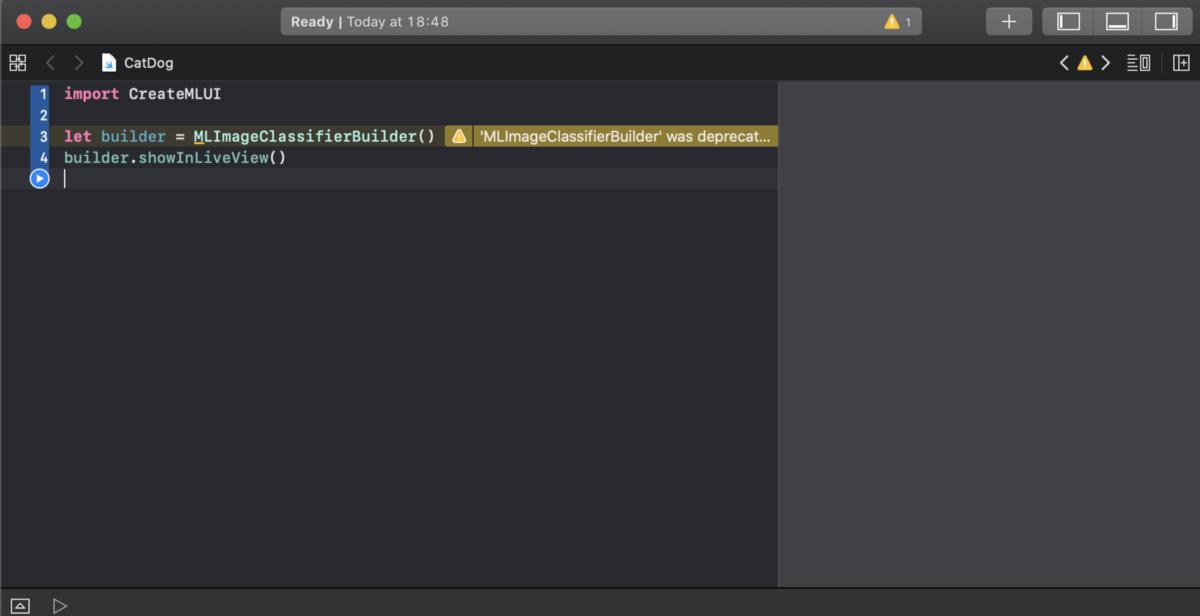
Task: Click the inline warning icon on line 3
Action: click(458, 136)
